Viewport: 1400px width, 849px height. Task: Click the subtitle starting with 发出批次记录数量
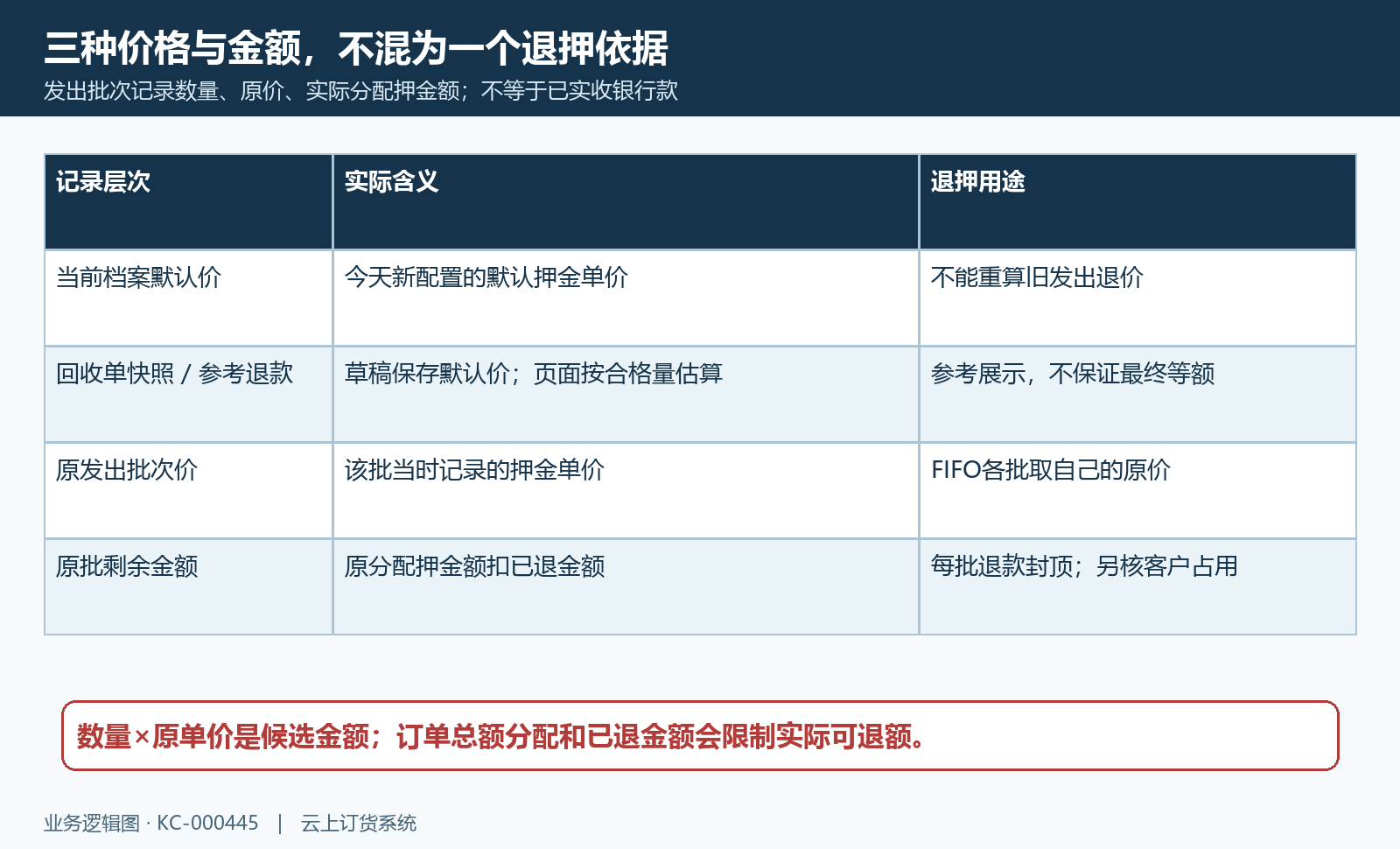(x=360, y=91)
